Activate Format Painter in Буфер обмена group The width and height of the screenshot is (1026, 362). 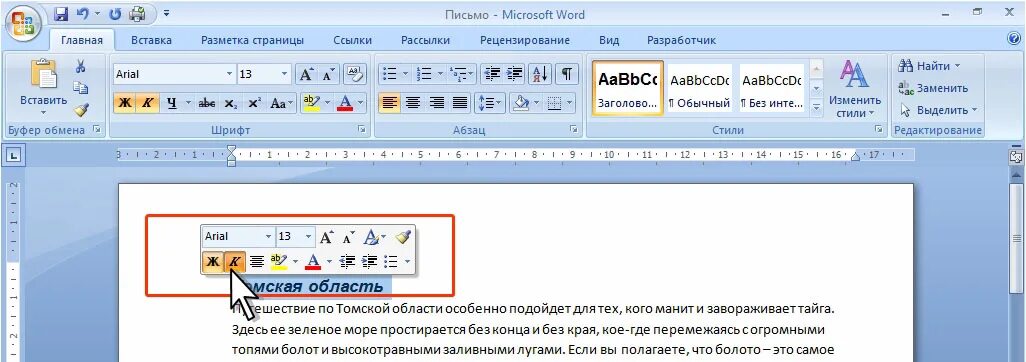[x=80, y=110]
